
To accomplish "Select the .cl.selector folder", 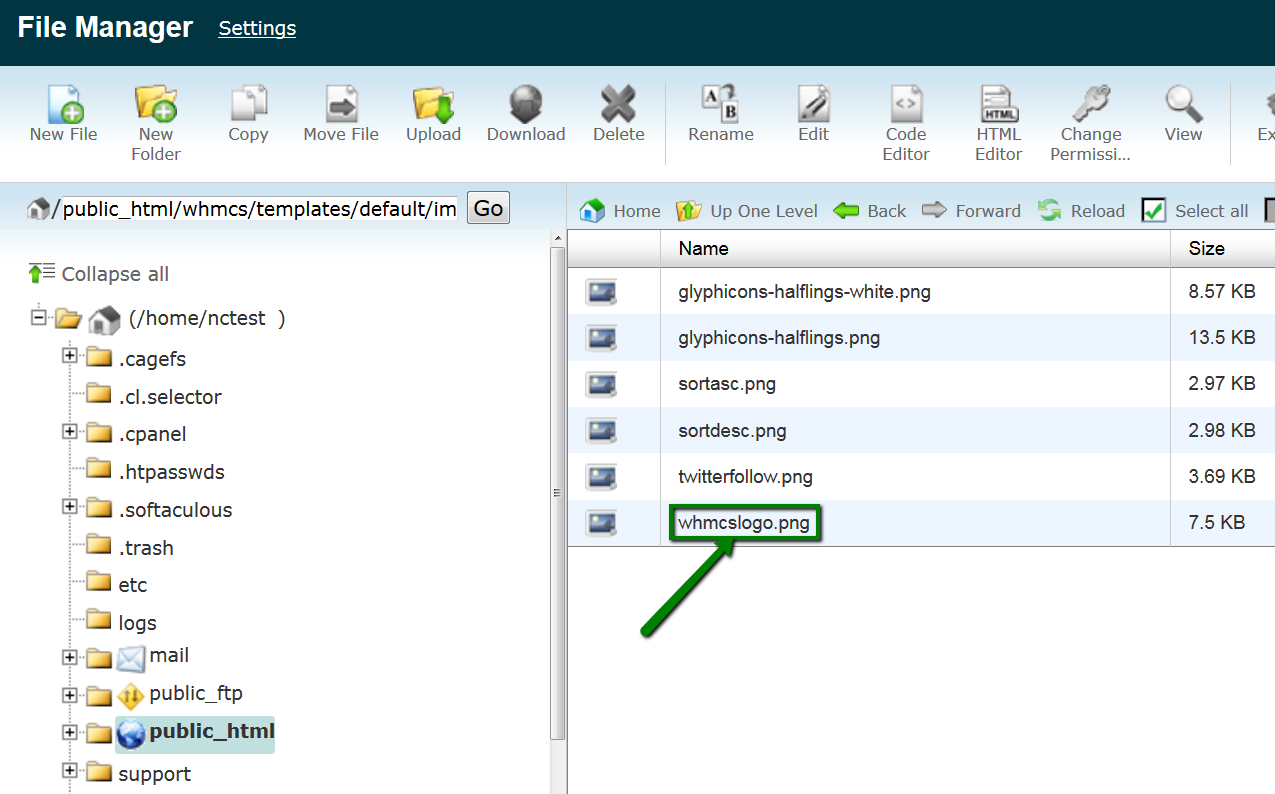I will coord(170,397).
